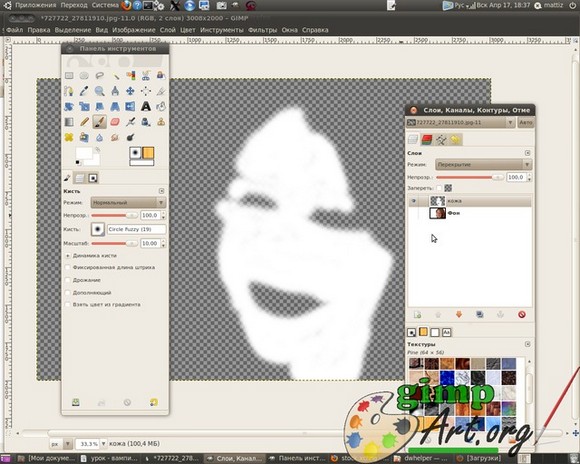Select the Pencil tool
580x464 pixels.
pyautogui.click(x=84, y=122)
